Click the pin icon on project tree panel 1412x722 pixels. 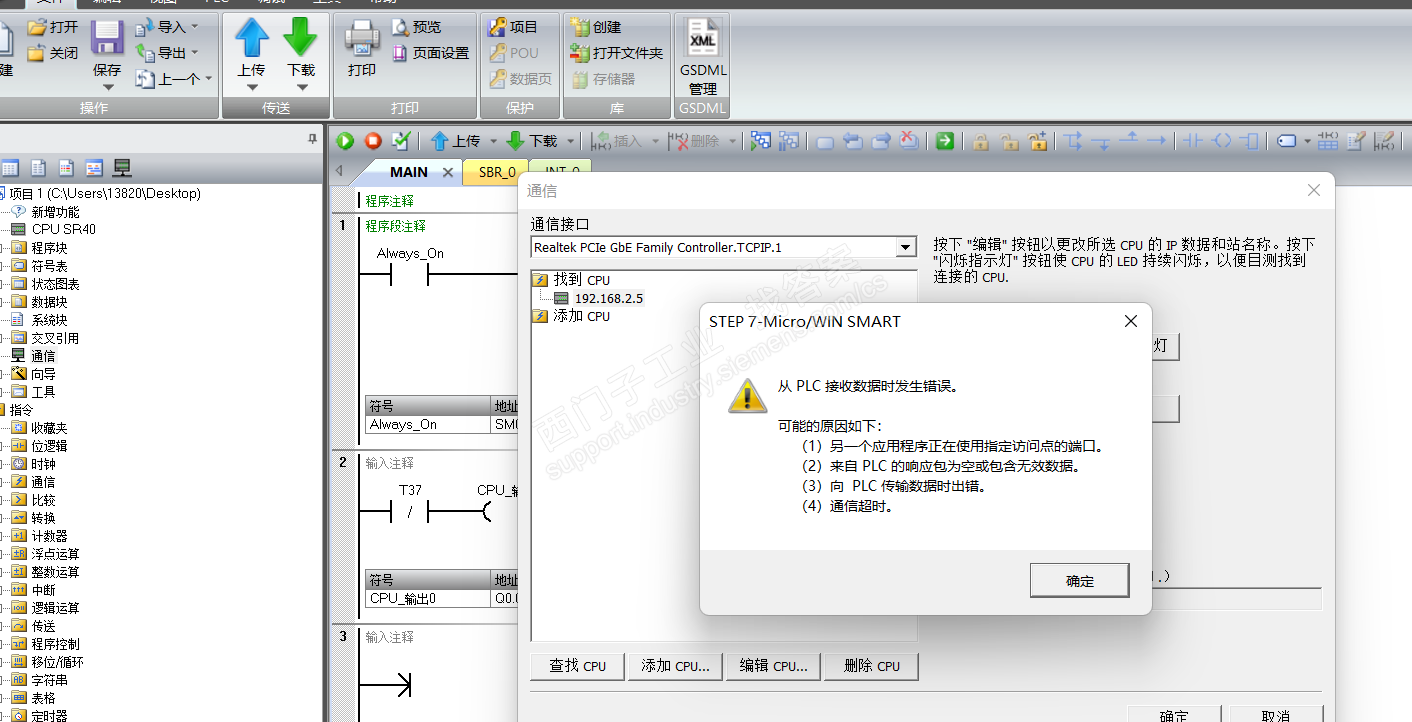(312, 140)
